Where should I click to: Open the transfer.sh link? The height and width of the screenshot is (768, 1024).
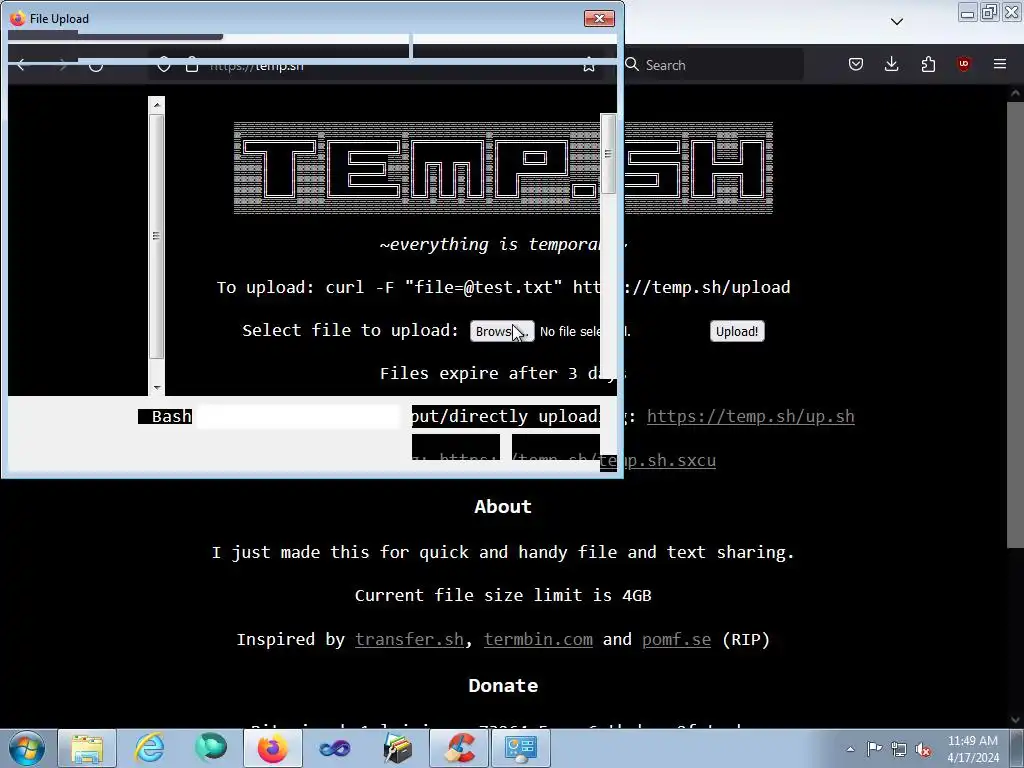409,639
